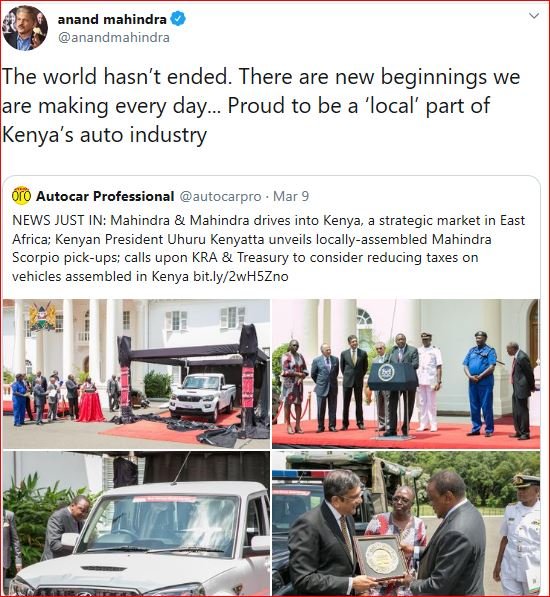The image size is (550, 597).
Task: Open anand mahindra's profile avatar
Action: click(25, 27)
